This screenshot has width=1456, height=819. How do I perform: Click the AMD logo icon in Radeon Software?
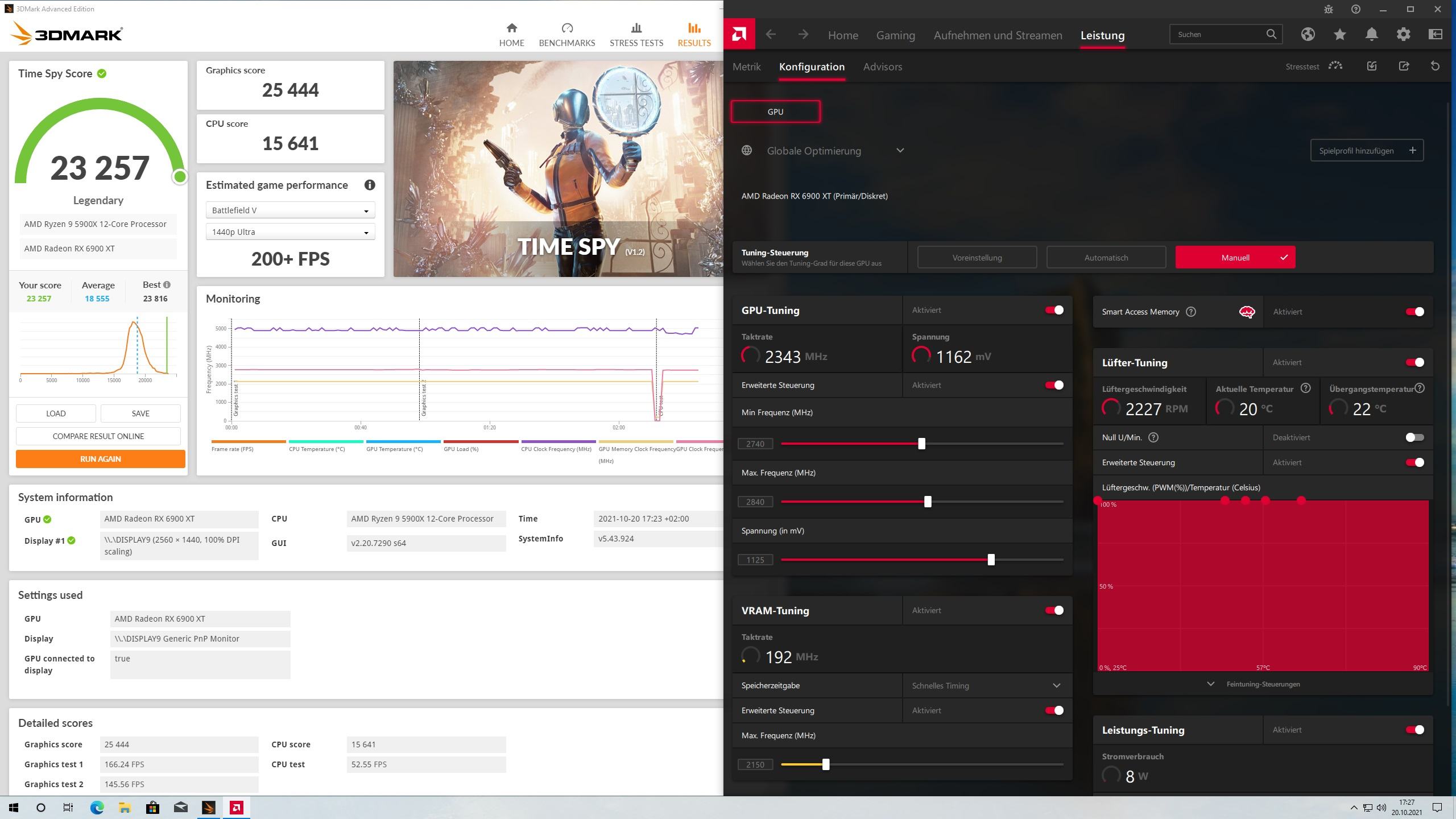tap(739, 35)
